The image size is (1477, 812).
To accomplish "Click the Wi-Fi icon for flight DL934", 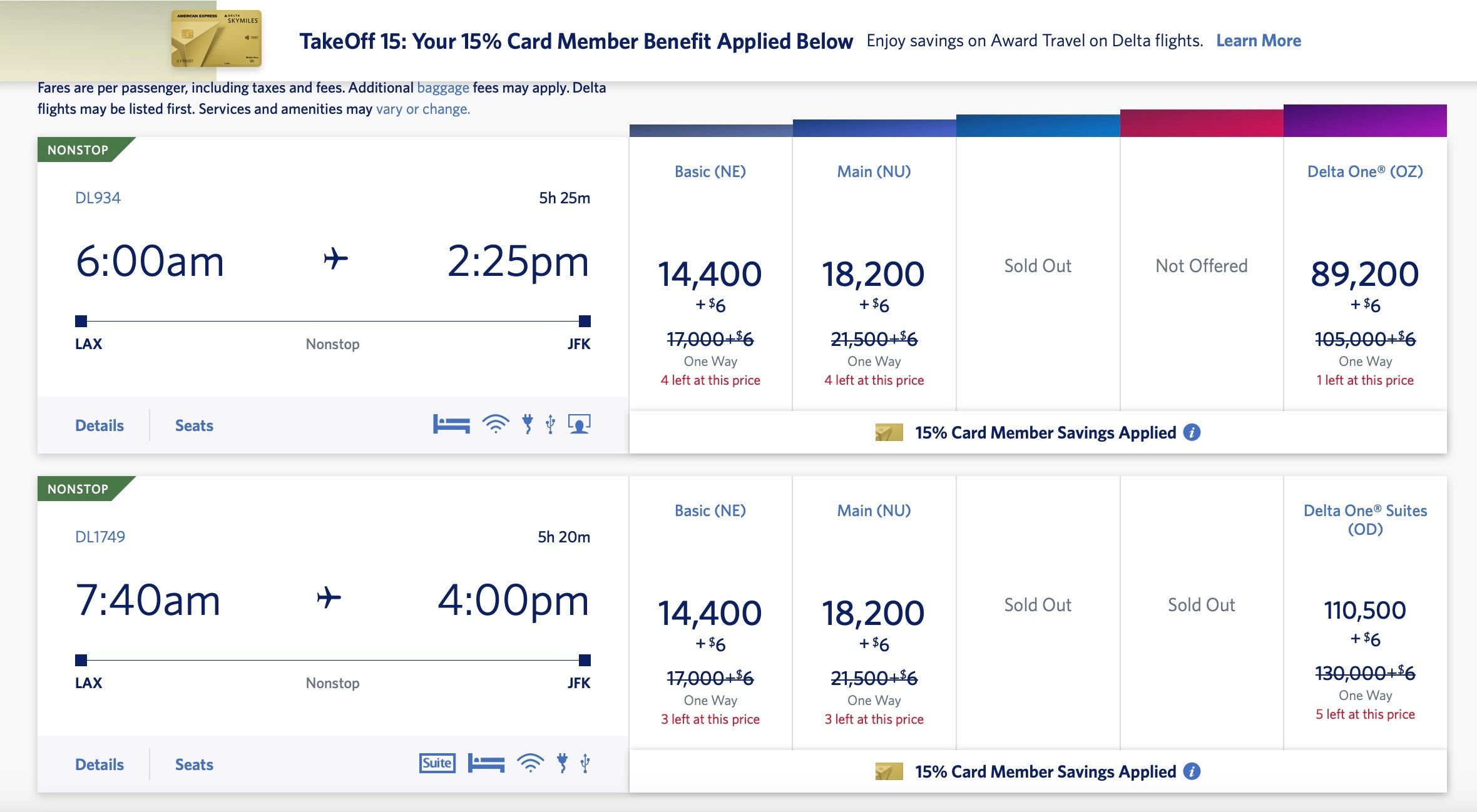I will [495, 425].
